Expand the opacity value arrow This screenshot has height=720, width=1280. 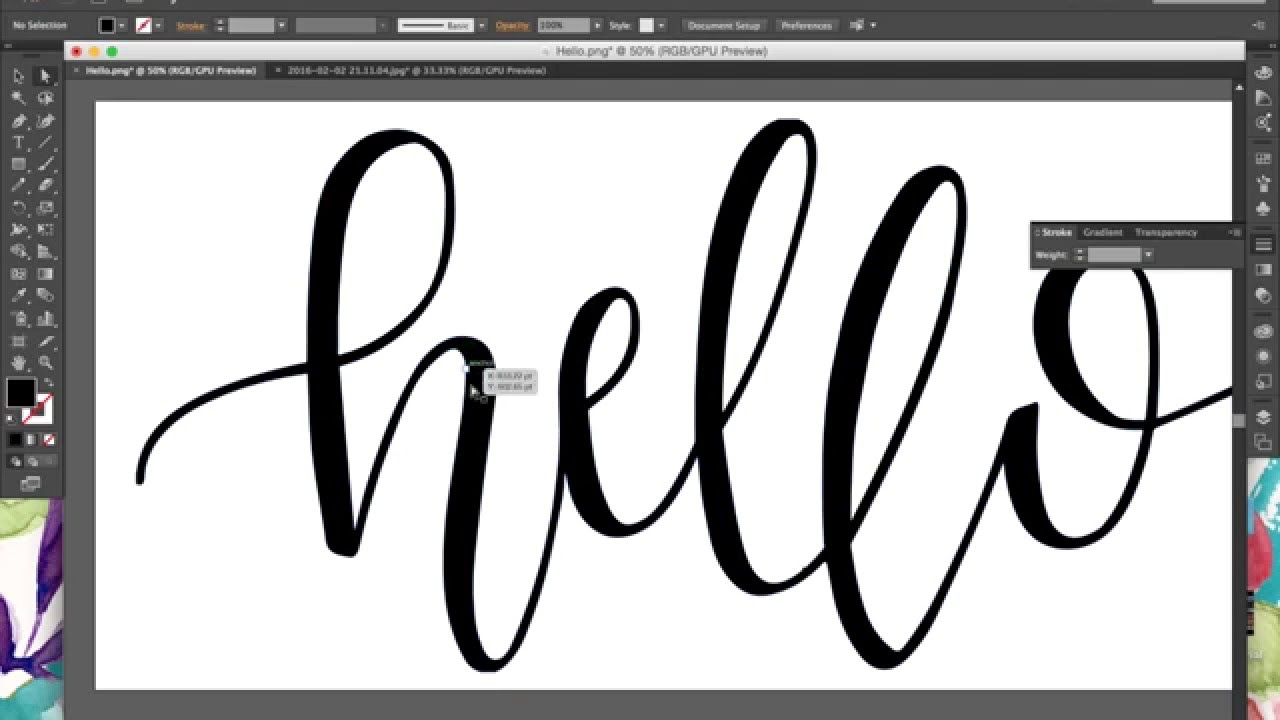(x=598, y=25)
